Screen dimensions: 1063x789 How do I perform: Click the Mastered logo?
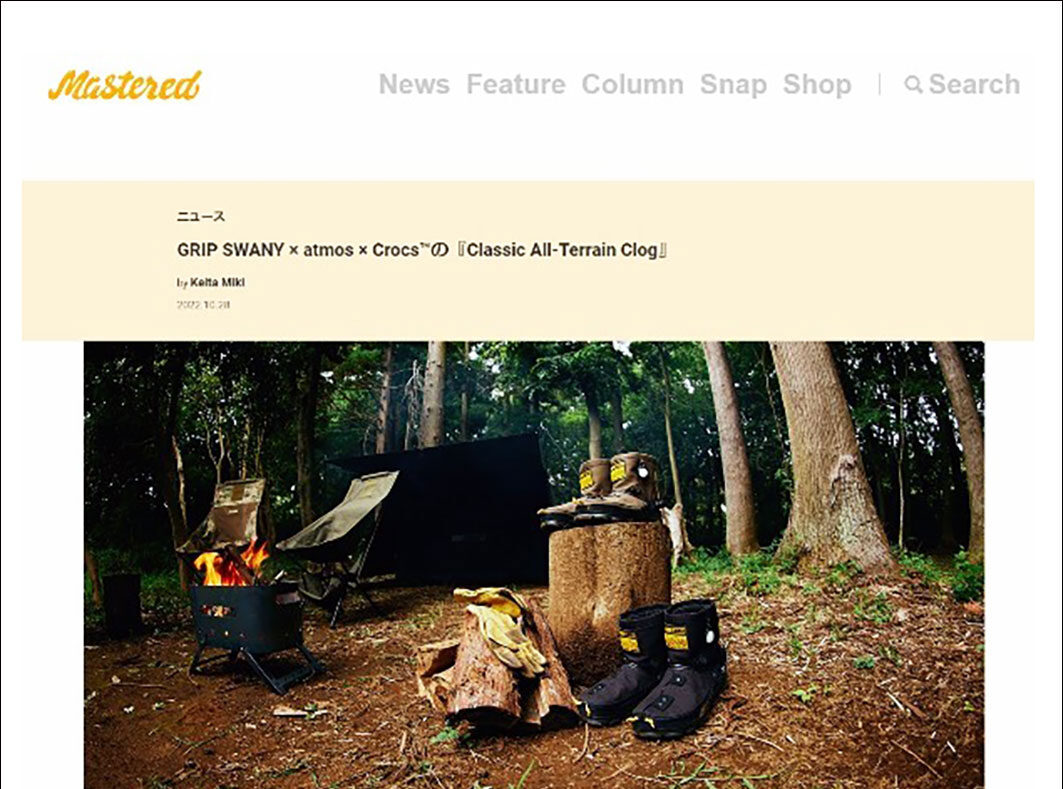coord(125,85)
